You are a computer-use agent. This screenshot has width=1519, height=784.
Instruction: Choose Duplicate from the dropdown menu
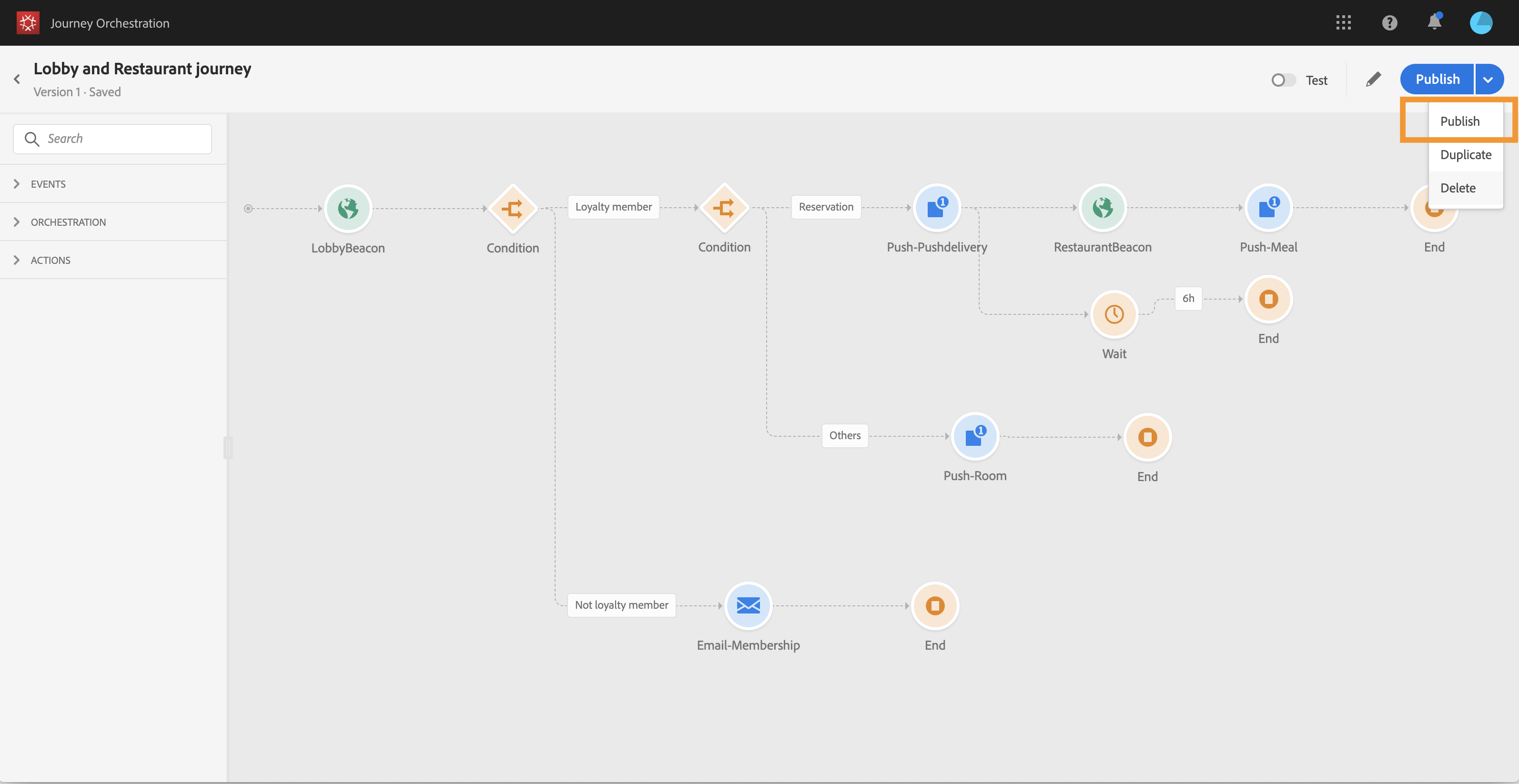click(x=1465, y=154)
